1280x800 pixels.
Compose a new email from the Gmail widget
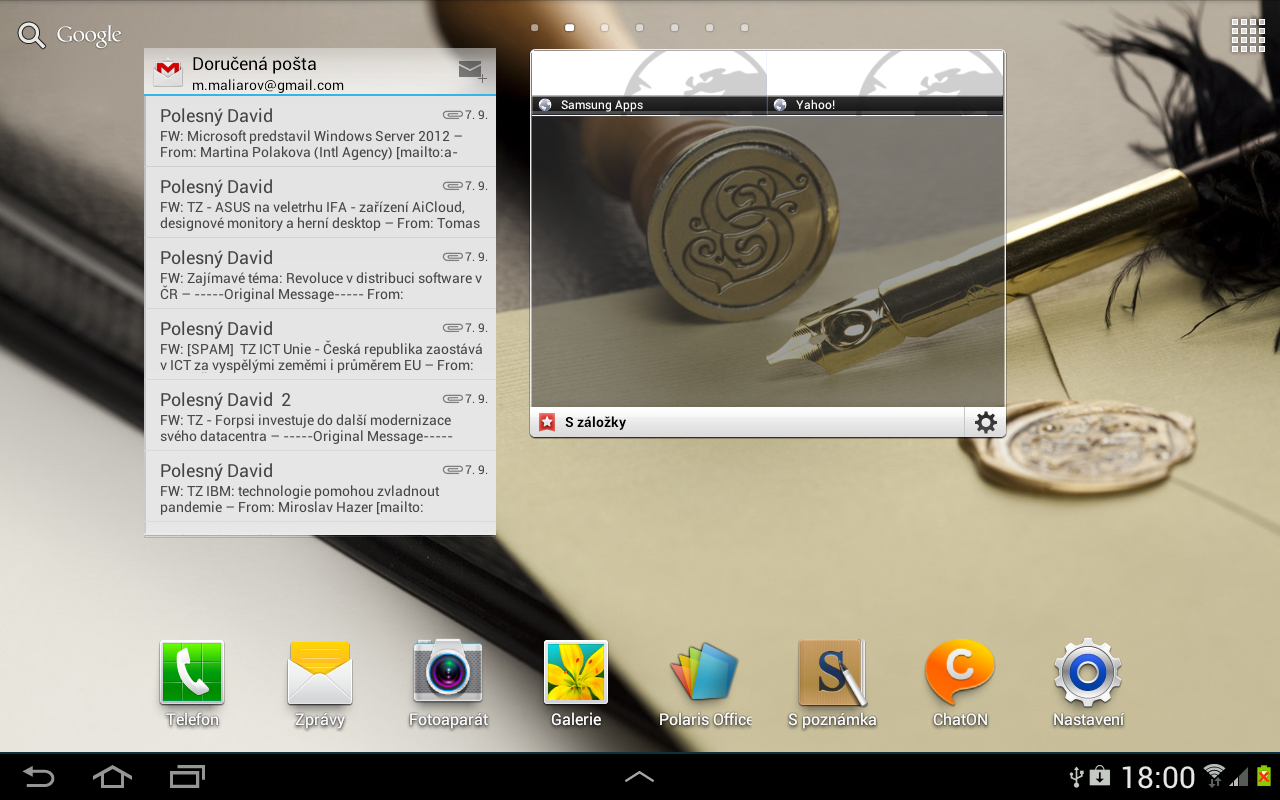pyautogui.click(x=470, y=70)
